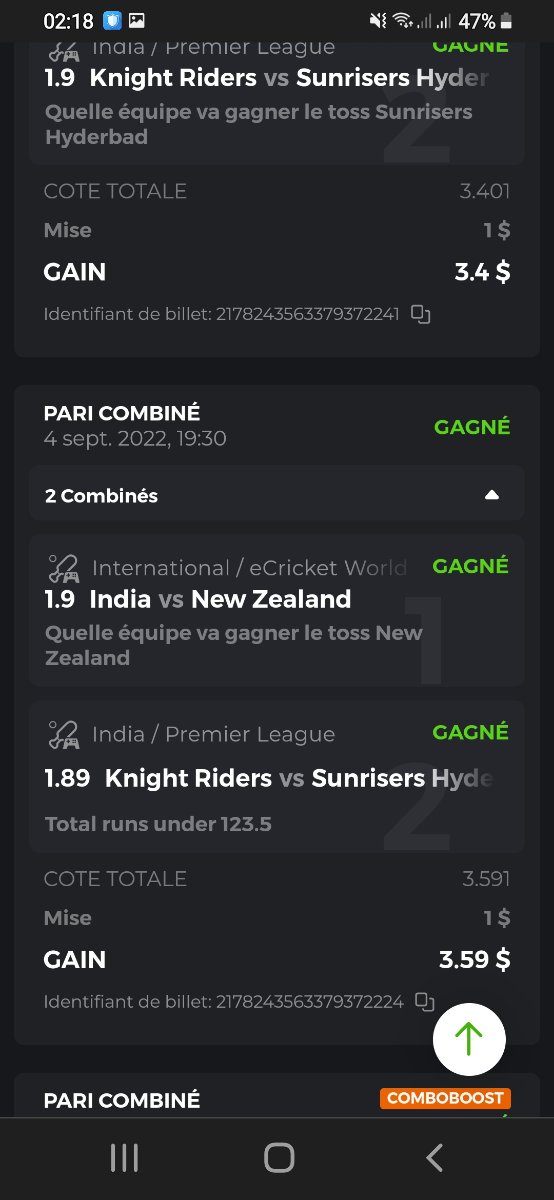Collapse the 2 Combinés arrow
The height and width of the screenshot is (1200, 554).
(x=491, y=495)
